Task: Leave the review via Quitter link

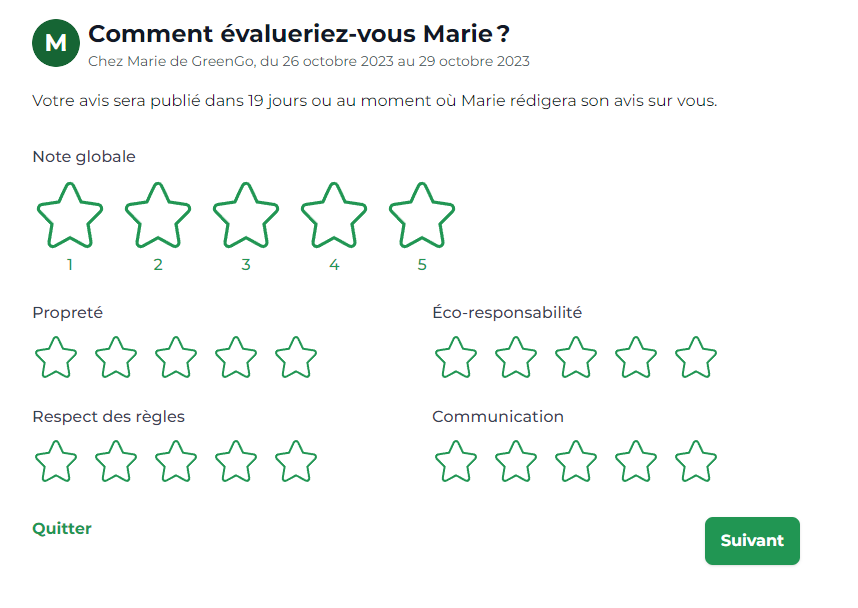Action: [x=62, y=529]
